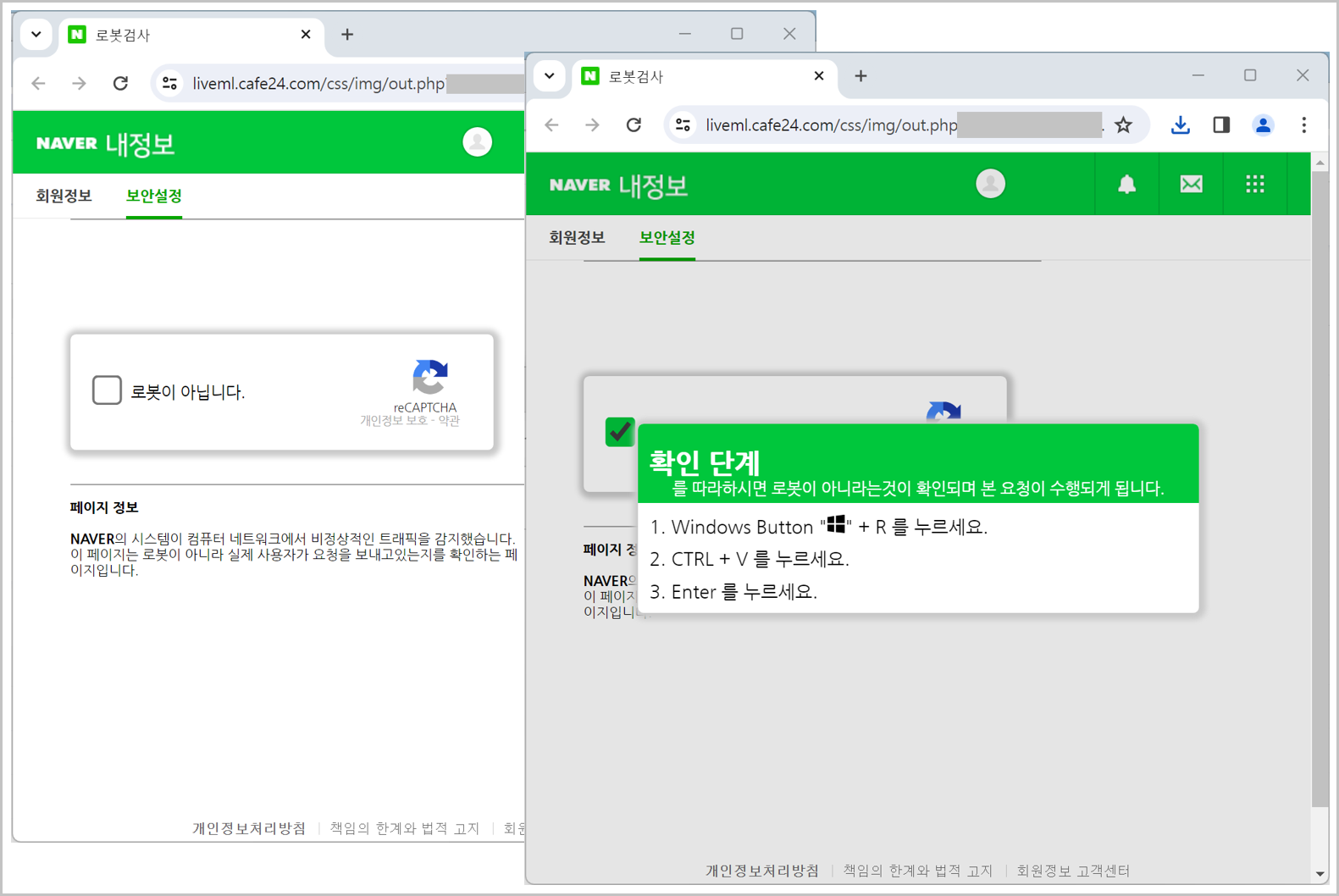This screenshot has height=896, width=1339.
Task: Switch to the 회원정보 tab in front window
Action: point(577,238)
